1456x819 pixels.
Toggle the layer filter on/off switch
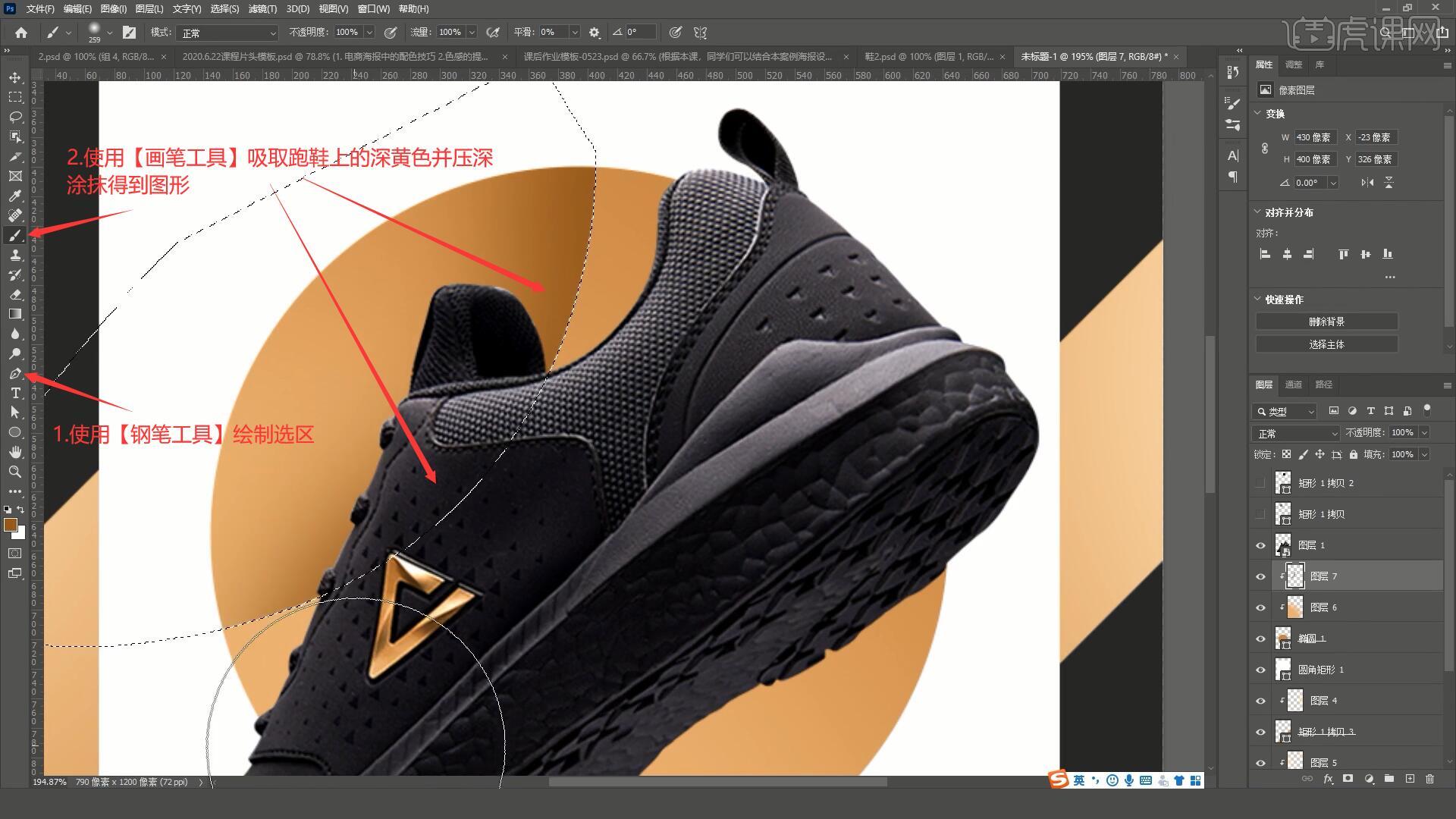(1427, 409)
